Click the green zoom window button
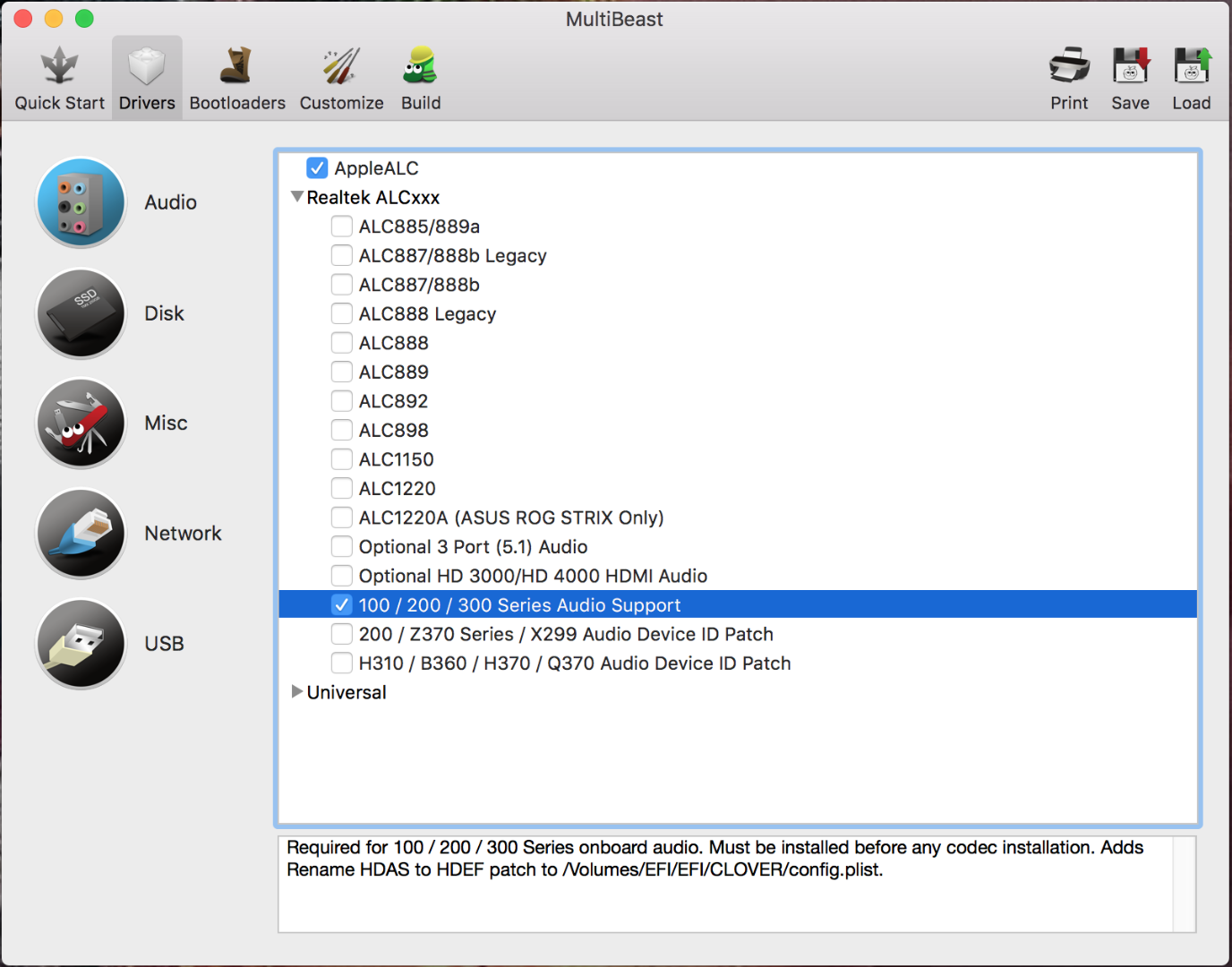This screenshot has height=967, width=1232. coord(84,18)
